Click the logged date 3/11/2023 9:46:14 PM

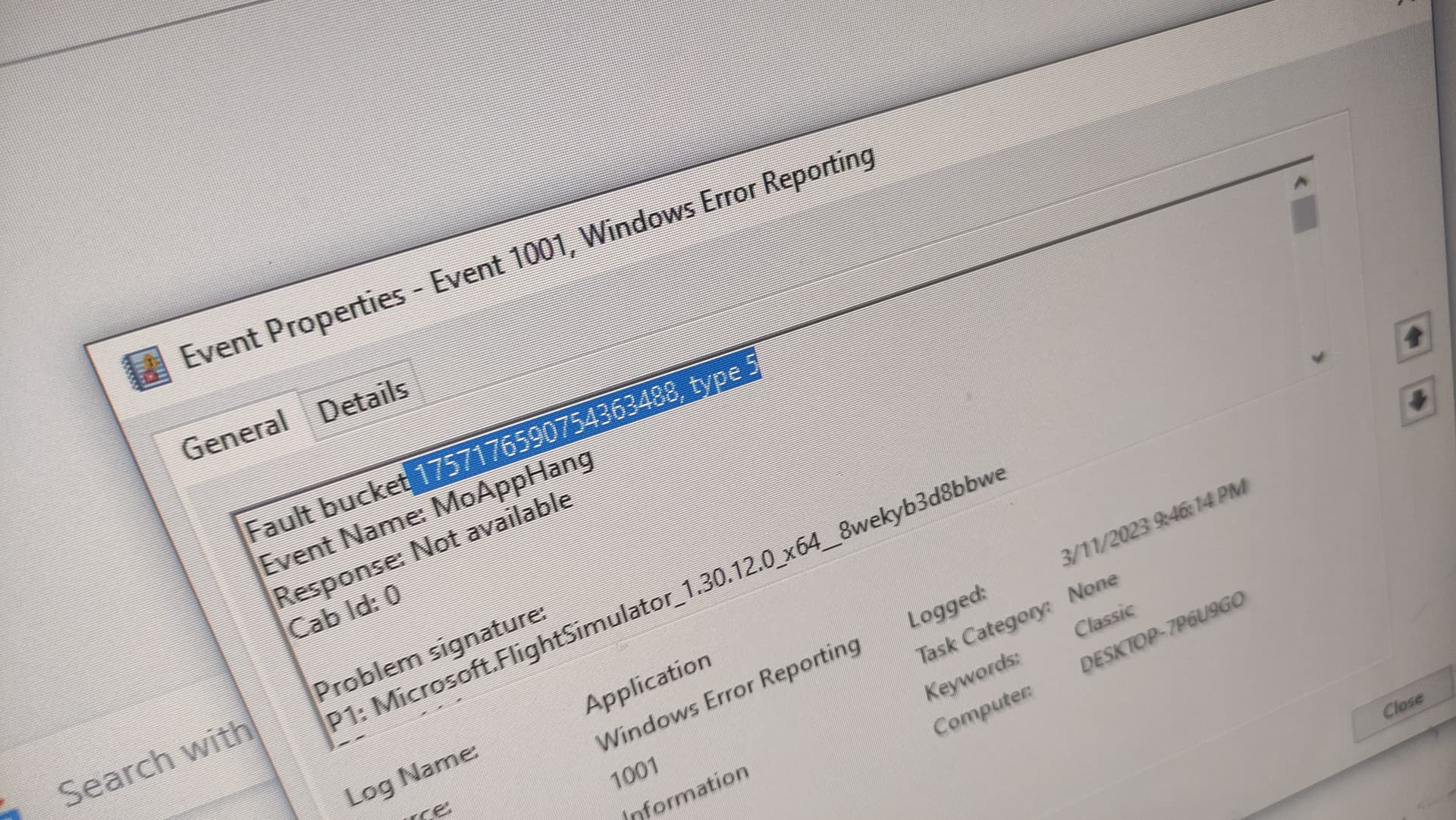(1153, 523)
